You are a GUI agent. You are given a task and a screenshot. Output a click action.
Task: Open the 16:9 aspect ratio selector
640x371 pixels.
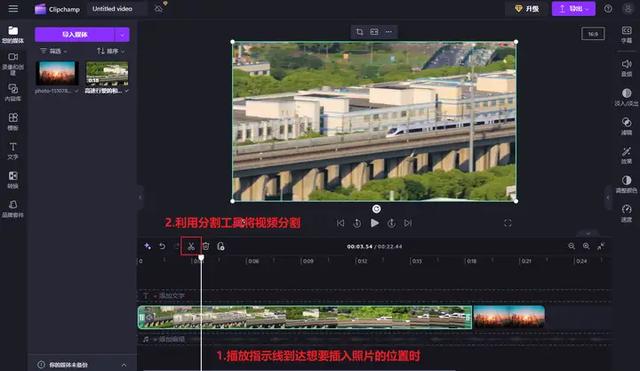(x=593, y=34)
